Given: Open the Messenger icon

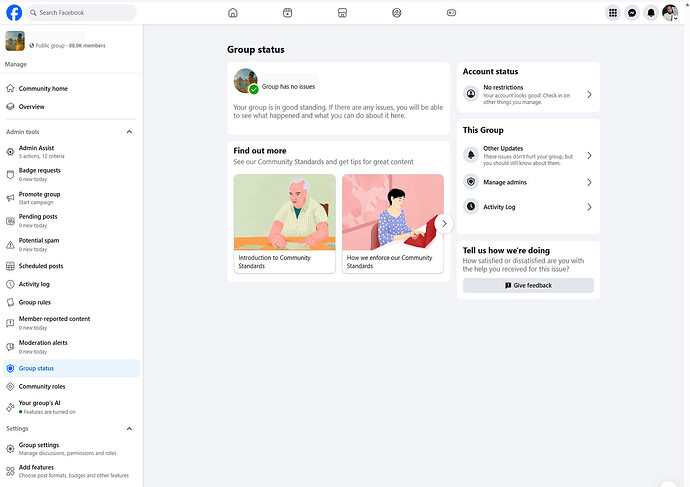Looking at the screenshot, I should click(632, 13).
